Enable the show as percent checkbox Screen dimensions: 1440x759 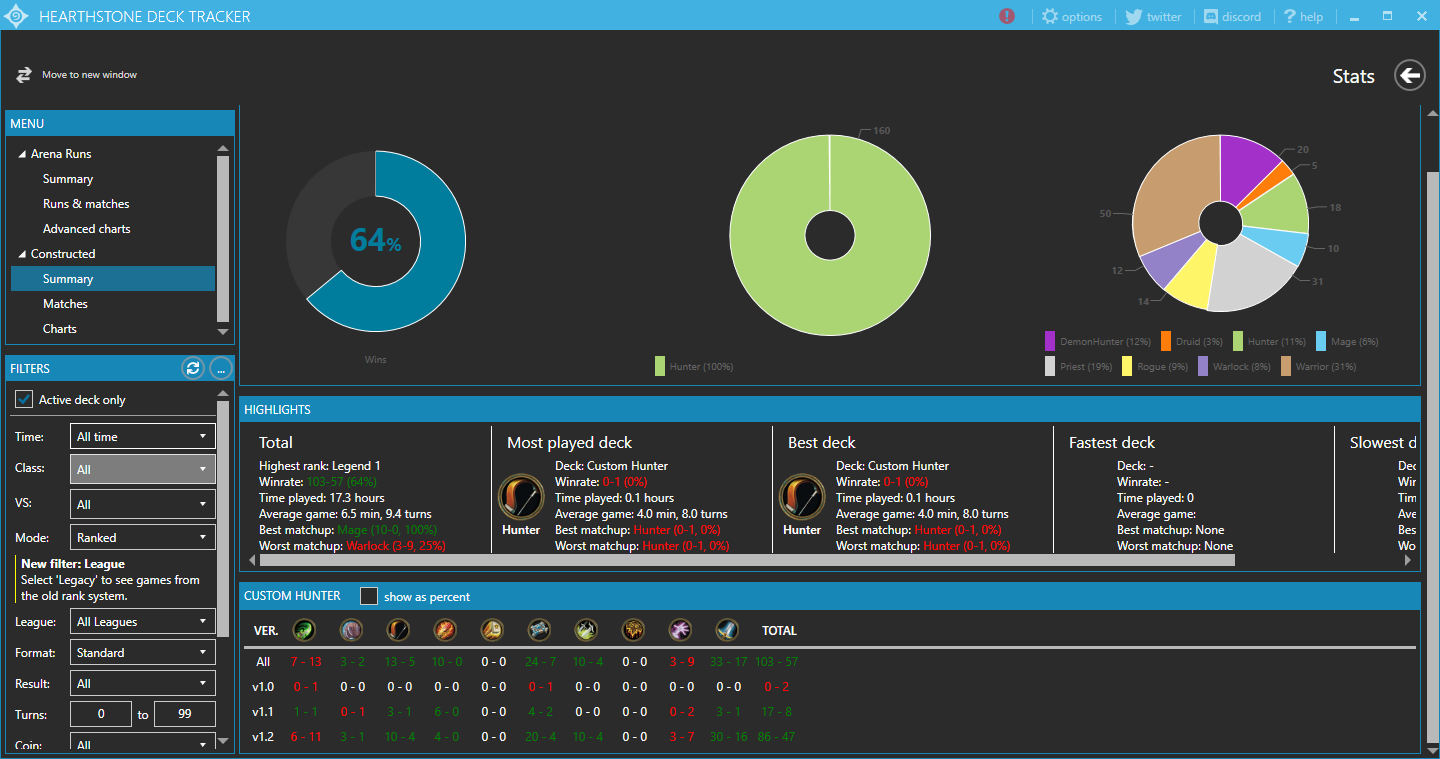tap(369, 596)
